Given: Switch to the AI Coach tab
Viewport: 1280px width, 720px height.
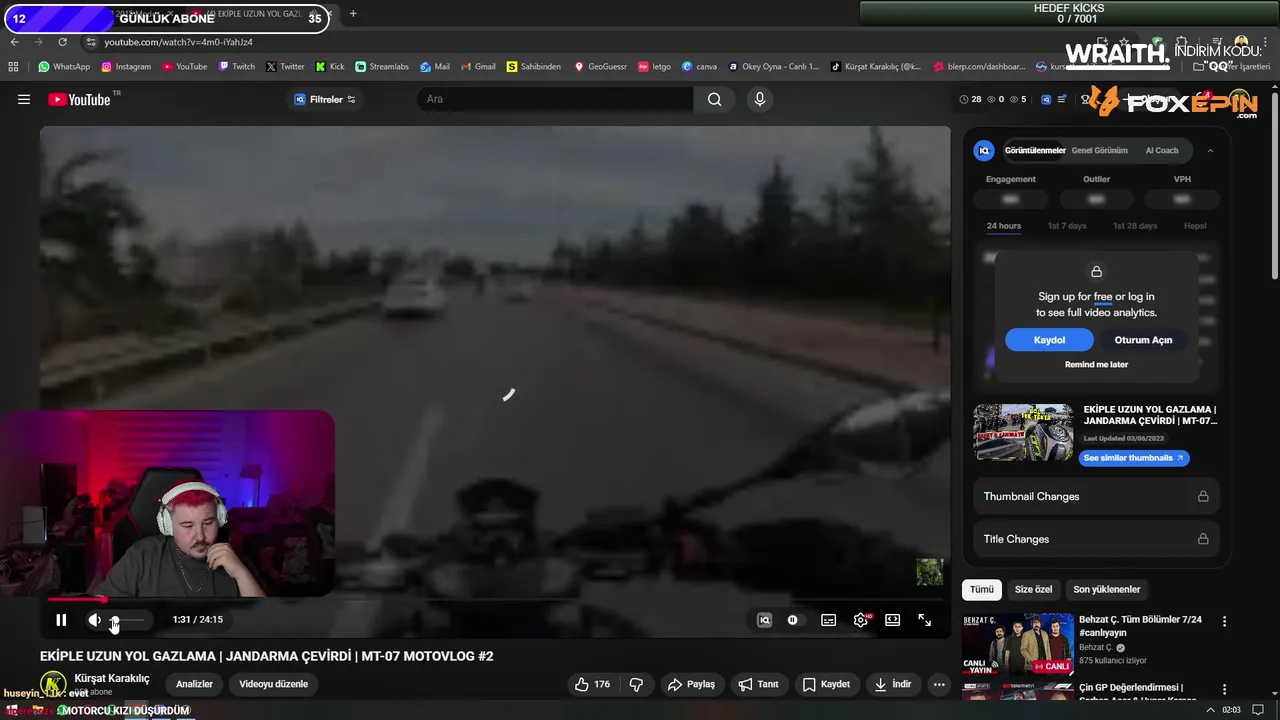Looking at the screenshot, I should click(1162, 150).
